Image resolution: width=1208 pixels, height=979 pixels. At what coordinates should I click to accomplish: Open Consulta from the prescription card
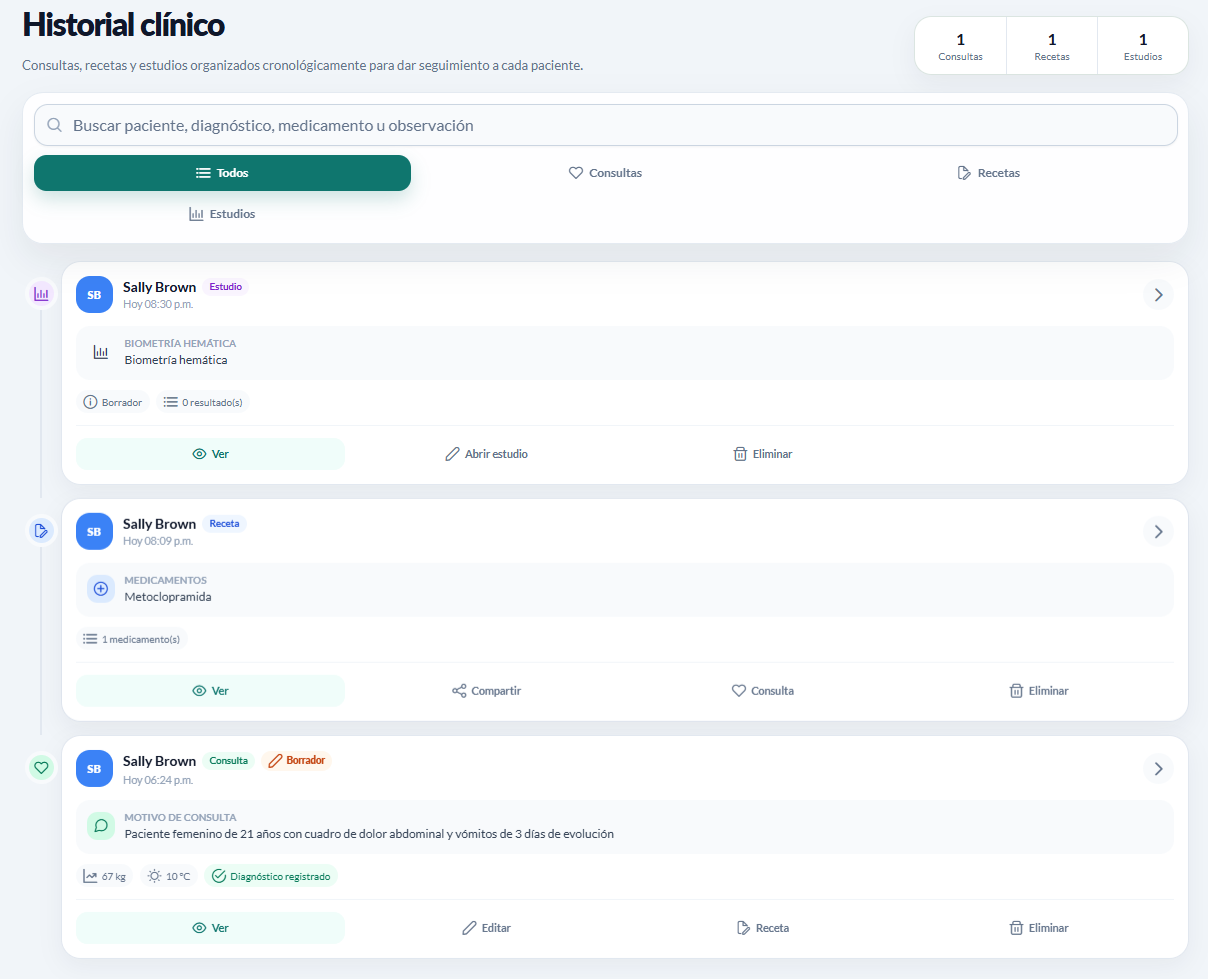coord(762,691)
